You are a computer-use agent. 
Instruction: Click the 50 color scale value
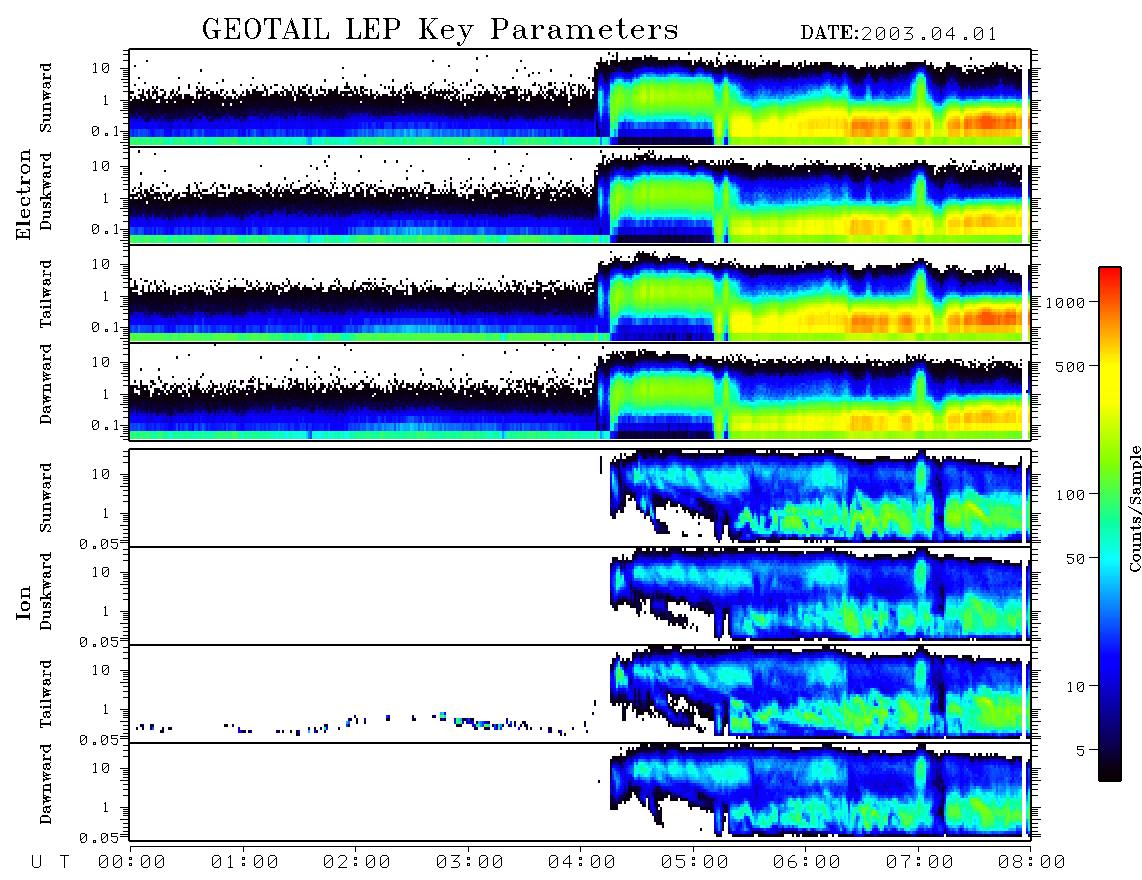(1076, 559)
